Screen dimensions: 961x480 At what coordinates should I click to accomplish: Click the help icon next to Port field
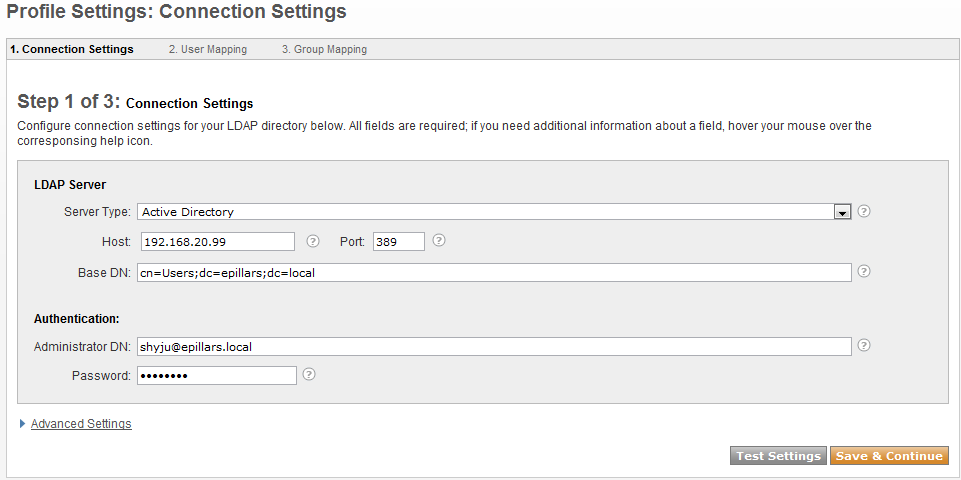pyautogui.click(x=438, y=240)
